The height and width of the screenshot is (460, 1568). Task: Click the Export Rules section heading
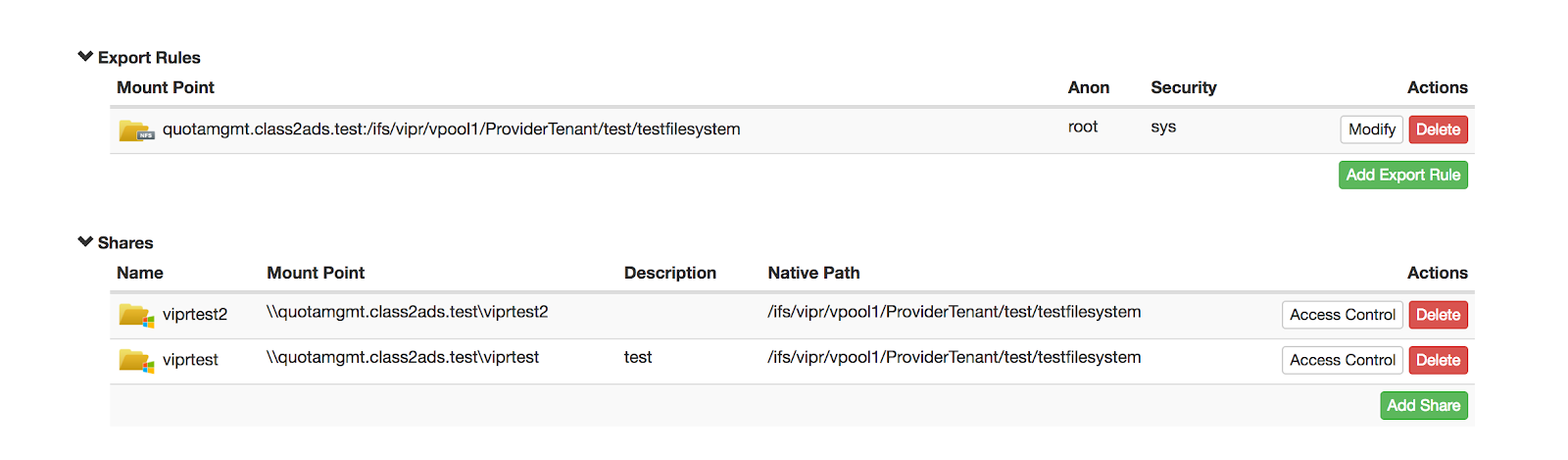[x=149, y=58]
